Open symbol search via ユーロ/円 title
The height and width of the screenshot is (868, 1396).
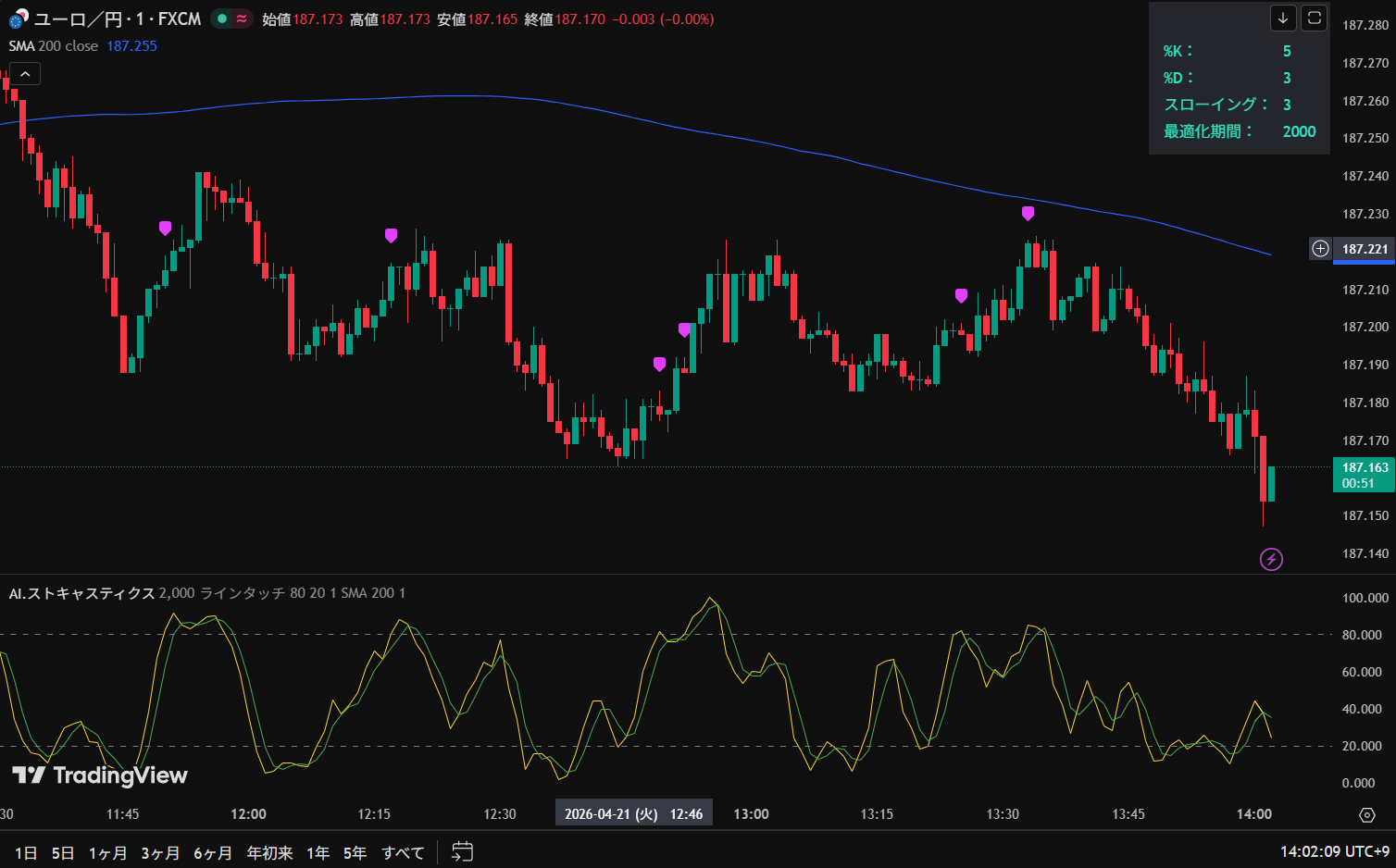[x=117, y=19]
